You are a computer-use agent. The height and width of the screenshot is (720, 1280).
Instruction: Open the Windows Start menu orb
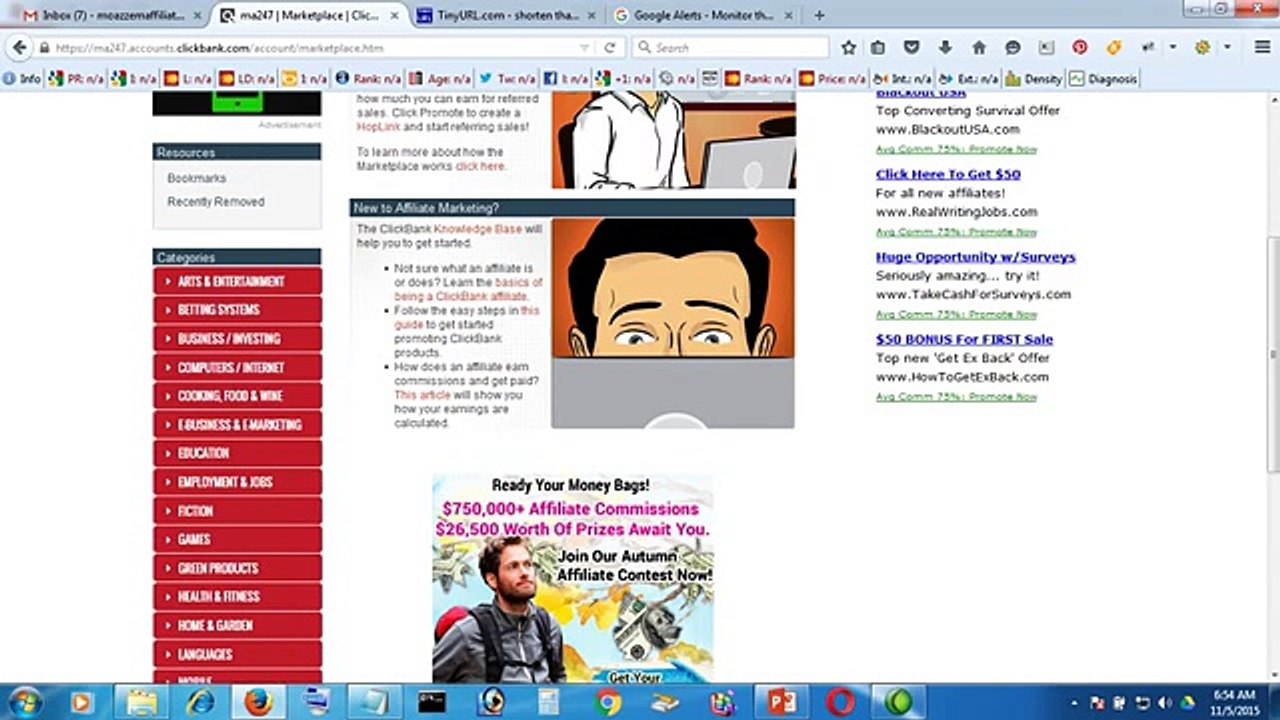click(25, 702)
